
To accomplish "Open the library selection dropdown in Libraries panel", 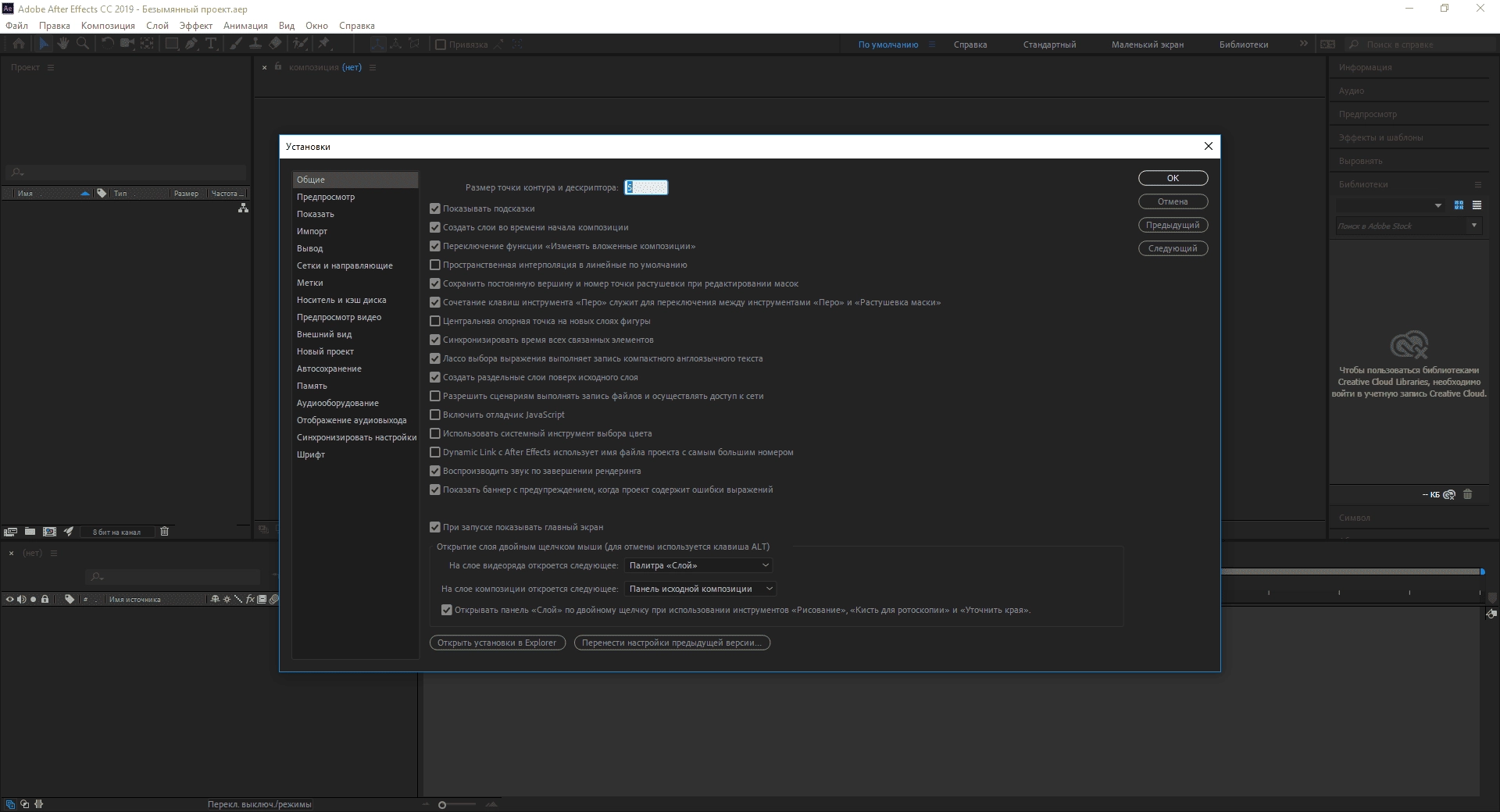I will pos(1390,205).
